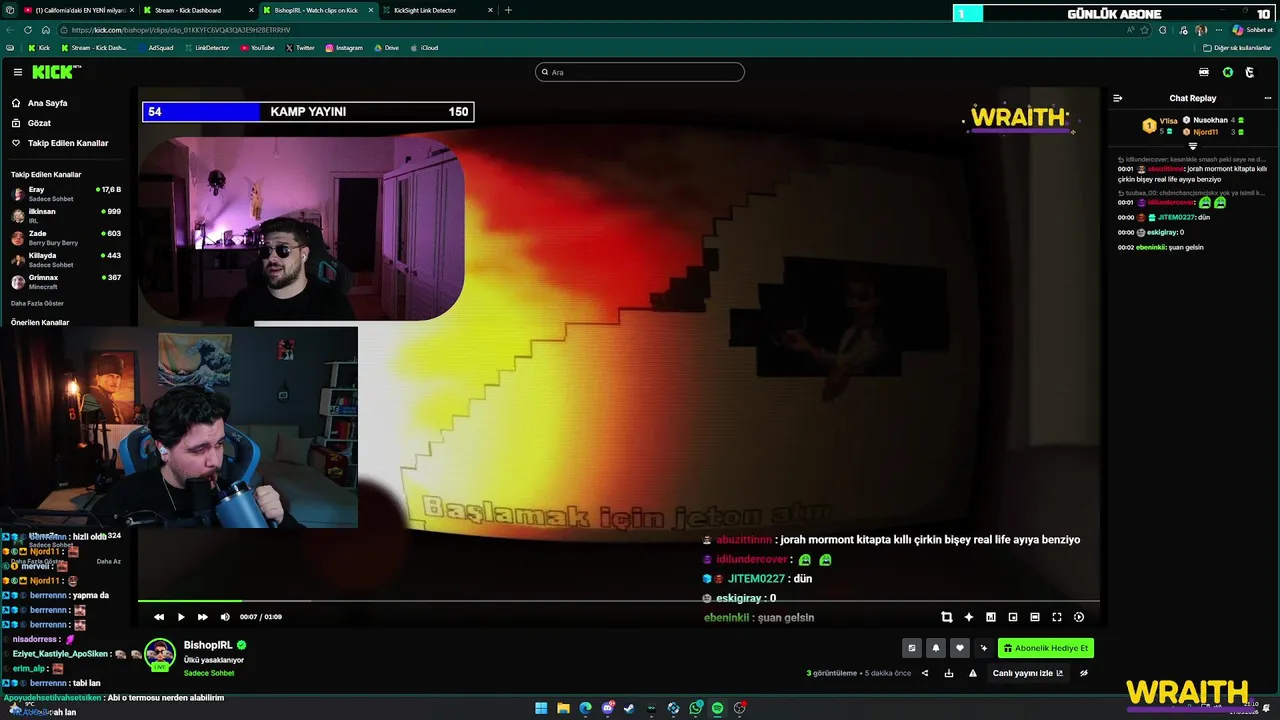This screenshot has height=720, width=1280.
Task: Open Killayda channel in sidebar
Action: click(66, 259)
